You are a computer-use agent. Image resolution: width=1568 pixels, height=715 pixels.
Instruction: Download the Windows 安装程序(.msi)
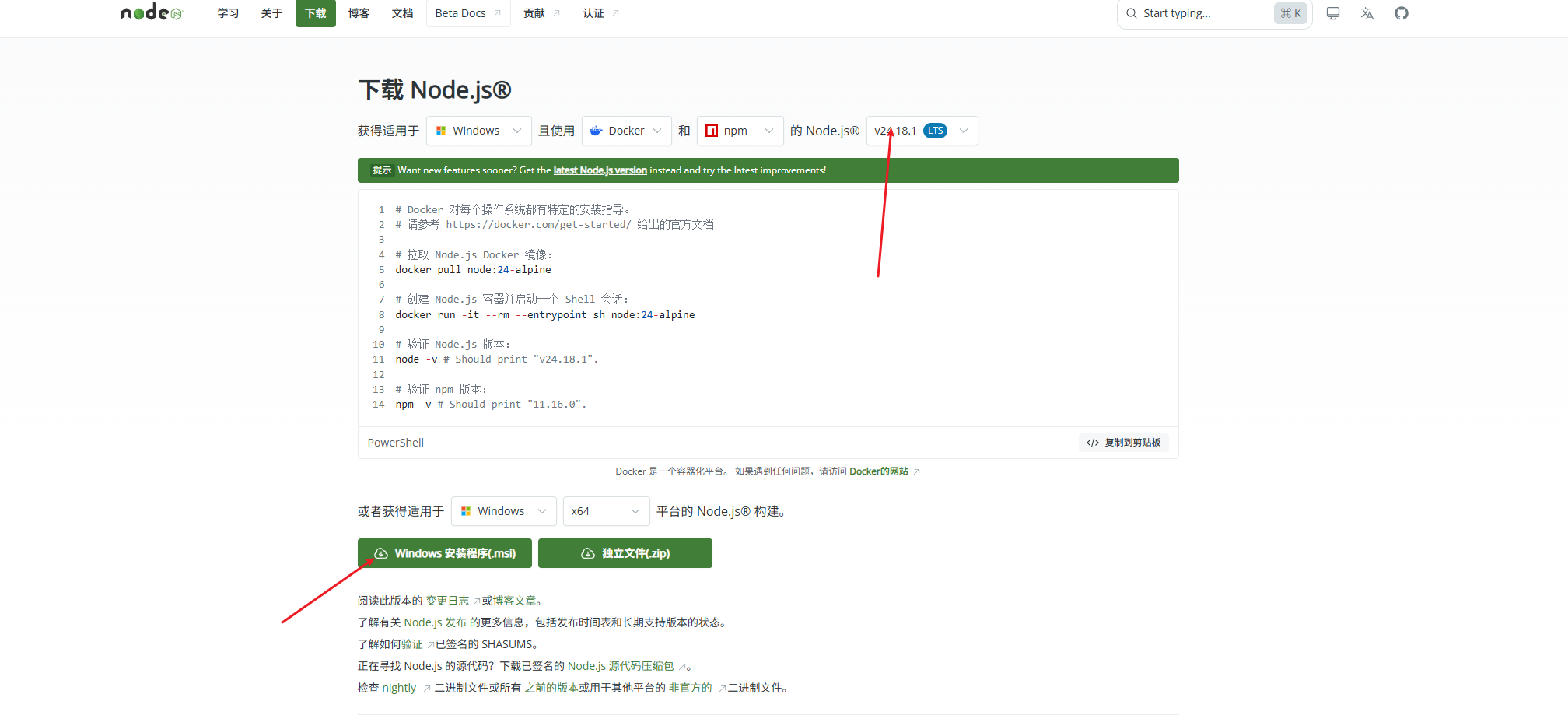point(445,553)
